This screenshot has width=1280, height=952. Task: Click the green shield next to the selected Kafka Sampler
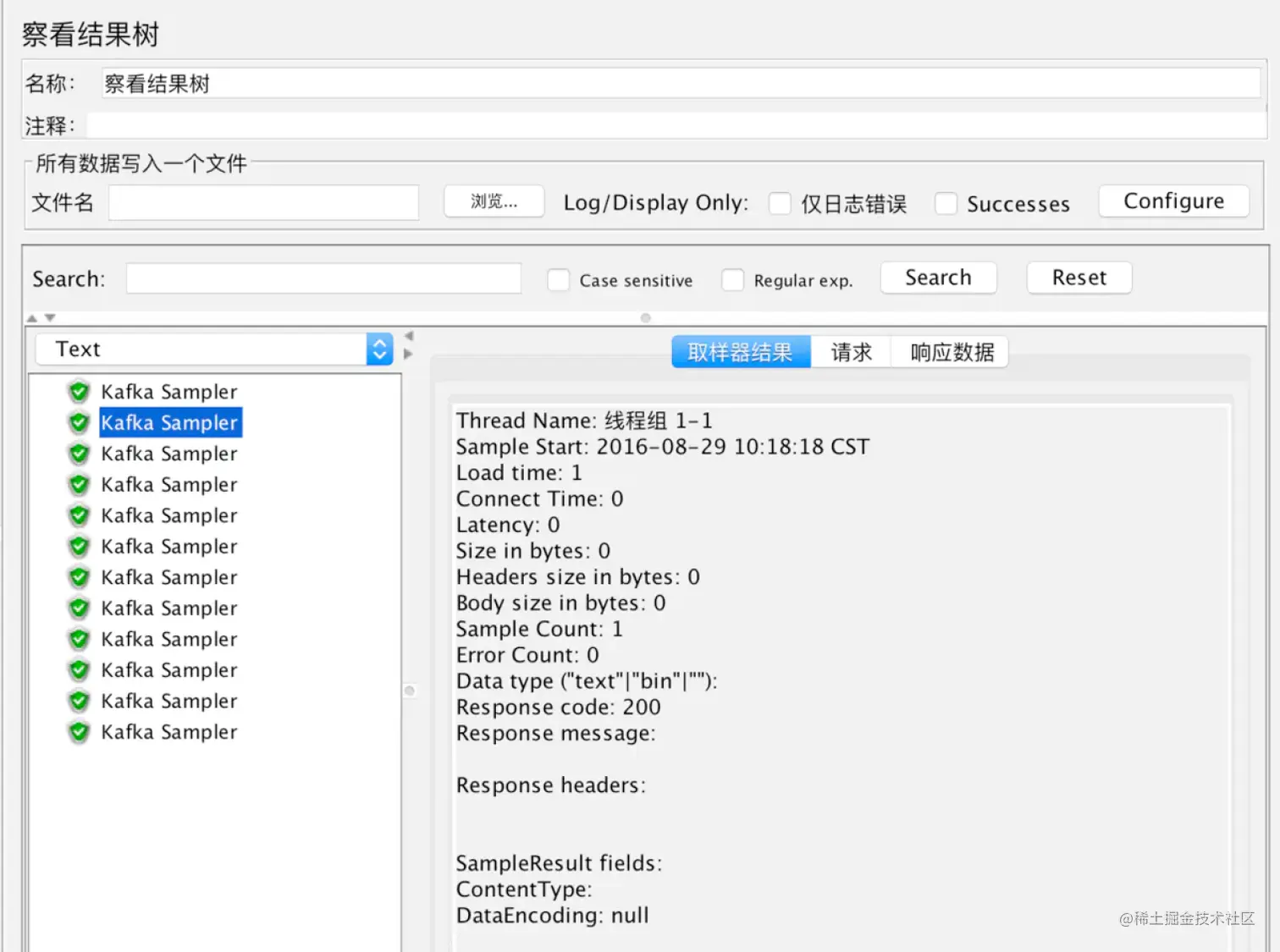tap(79, 422)
